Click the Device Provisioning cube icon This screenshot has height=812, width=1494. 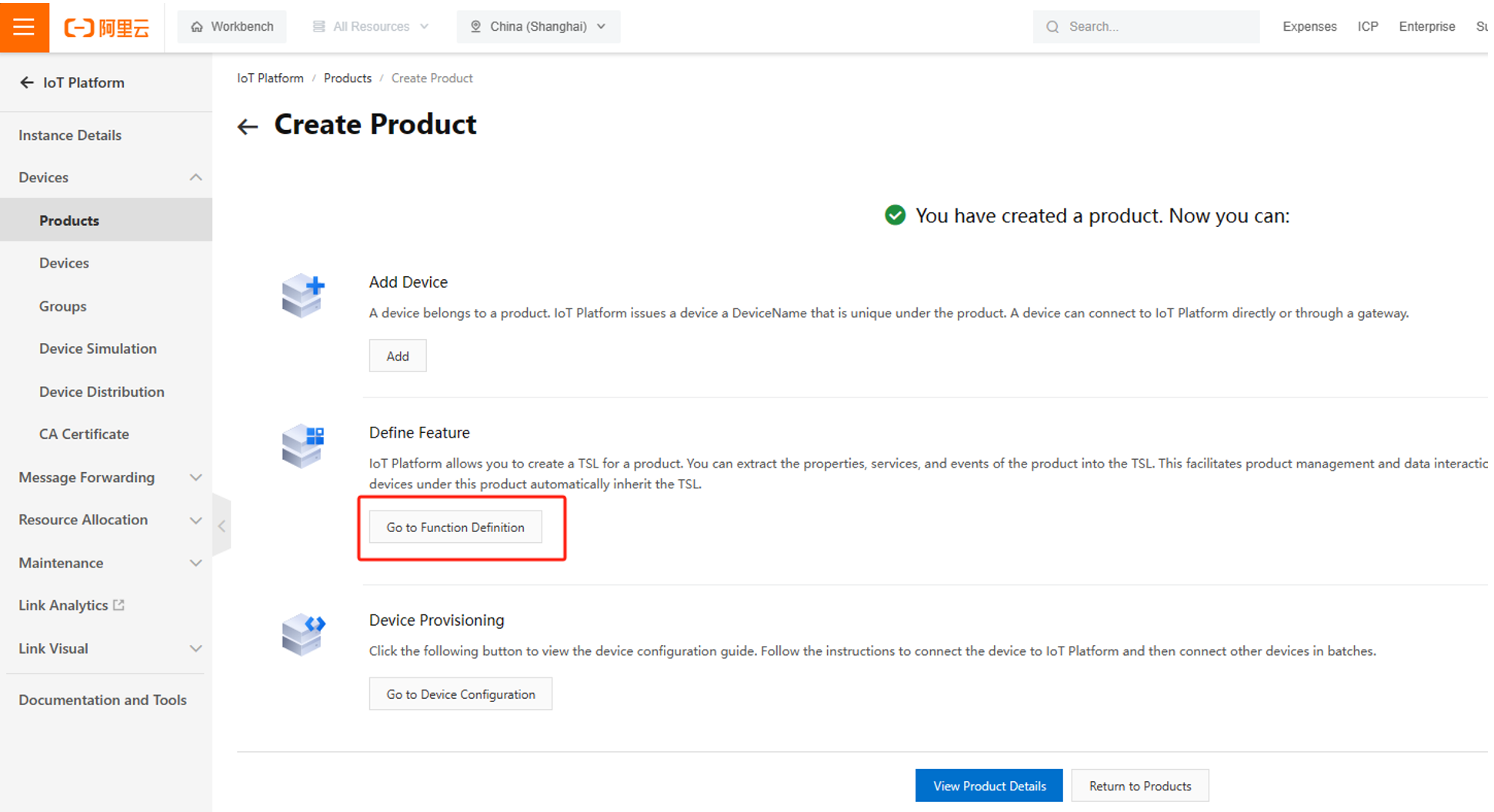coord(303,634)
